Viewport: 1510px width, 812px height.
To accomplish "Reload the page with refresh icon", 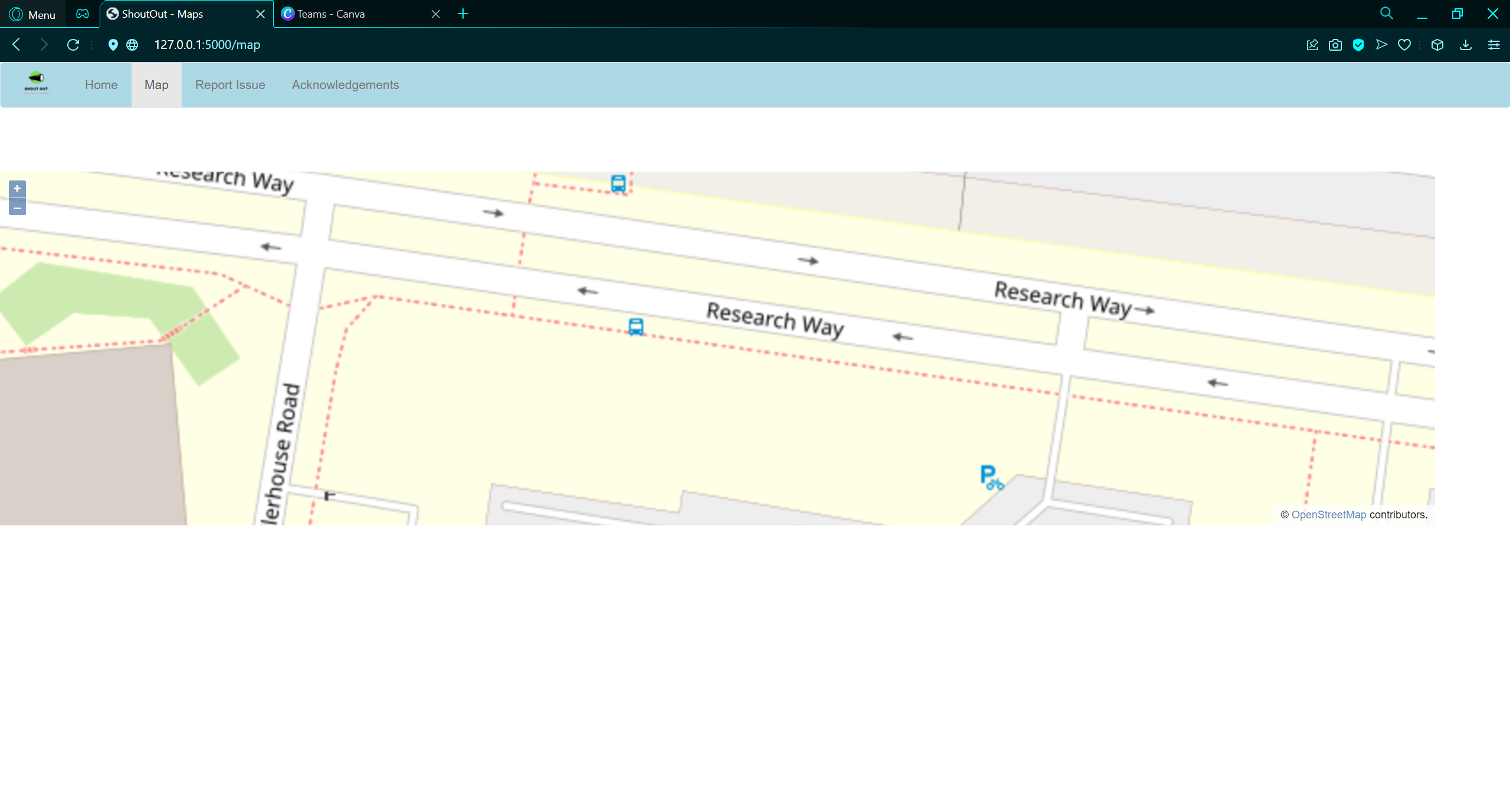I will coord(73,45).
